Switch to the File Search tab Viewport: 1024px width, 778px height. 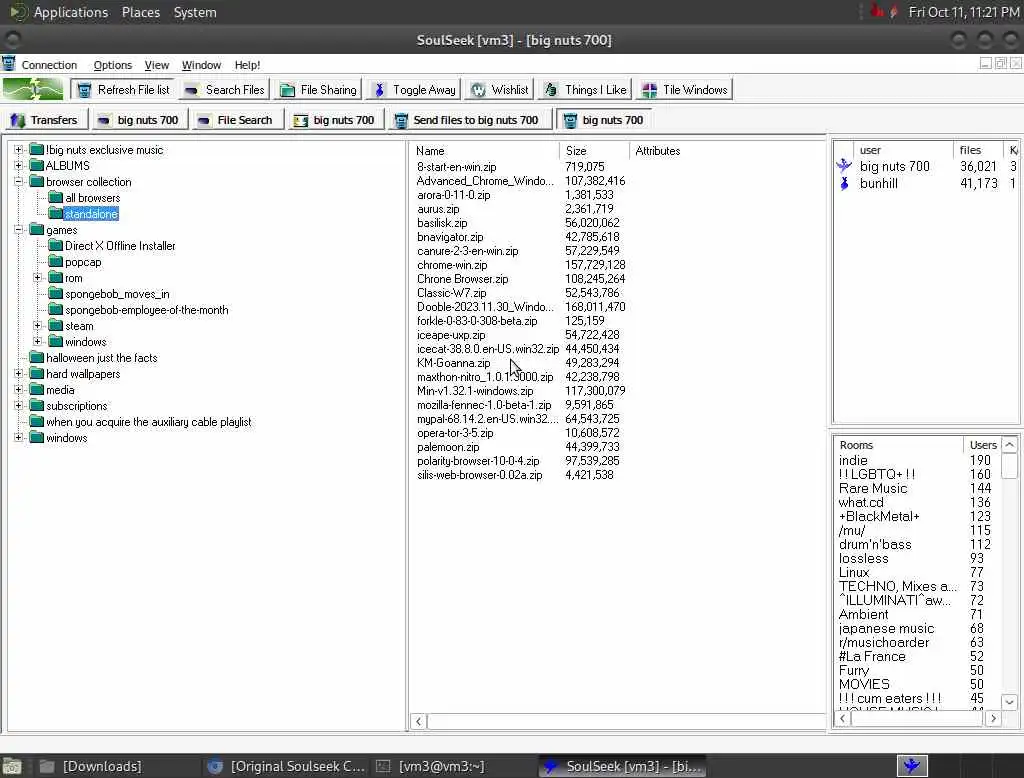click(x=237, y=120)
